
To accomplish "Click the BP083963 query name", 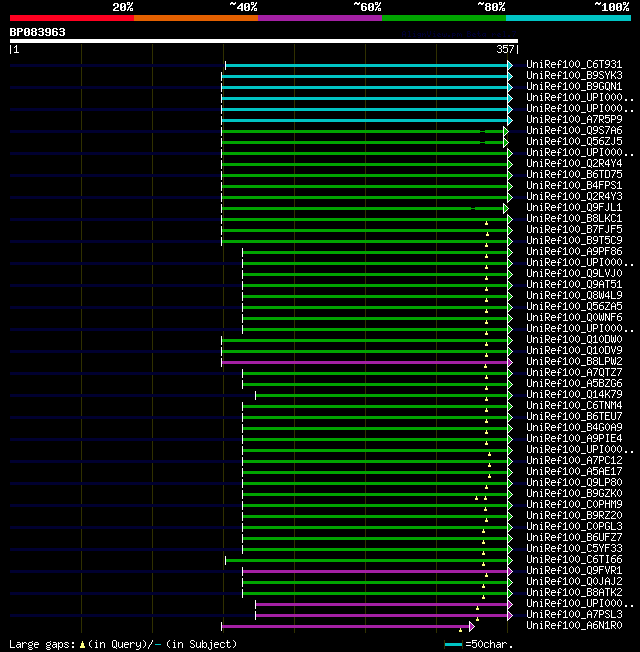I will pos(37,32).
